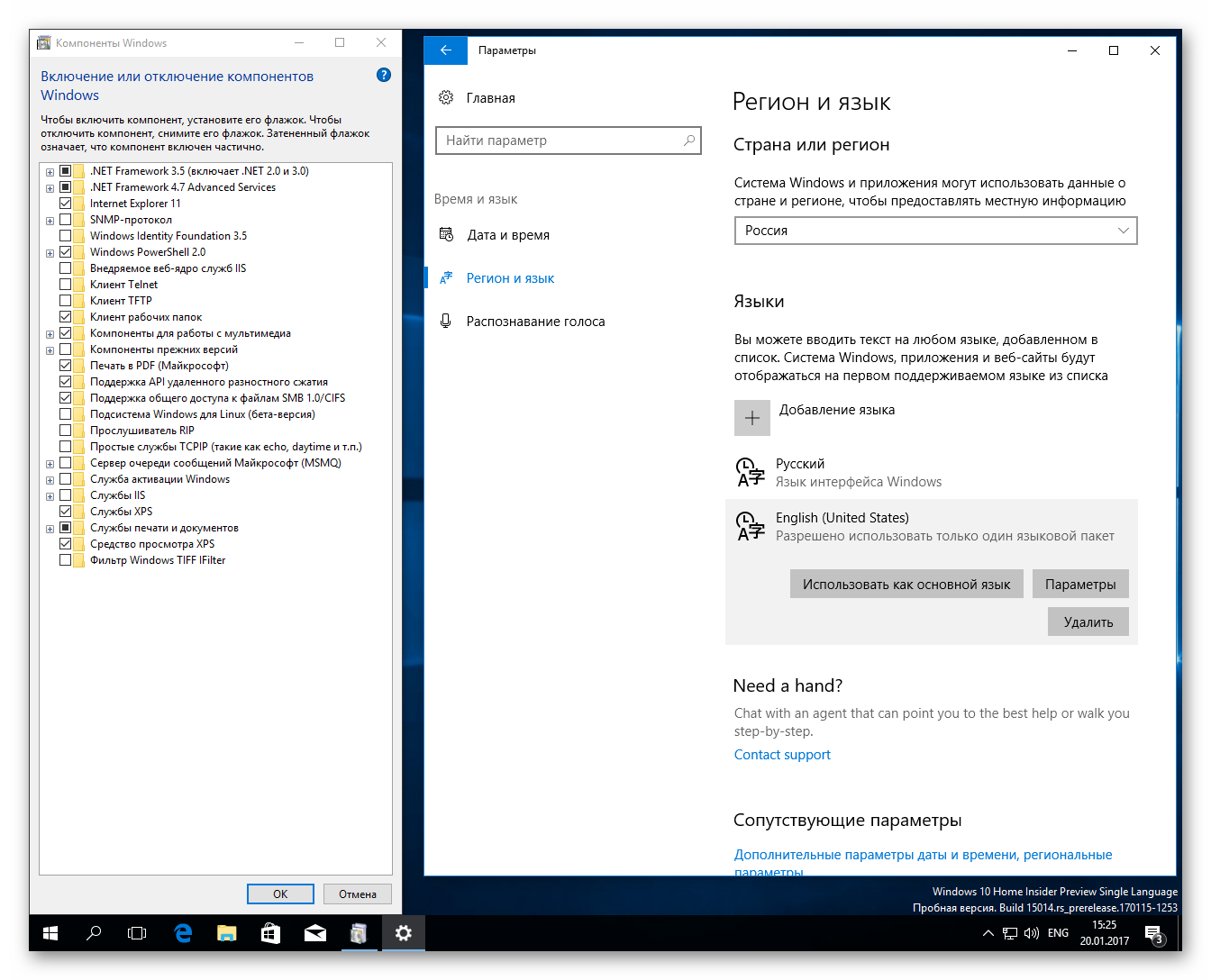Click the help question mark icon in Windows Components

click(384, 75)
